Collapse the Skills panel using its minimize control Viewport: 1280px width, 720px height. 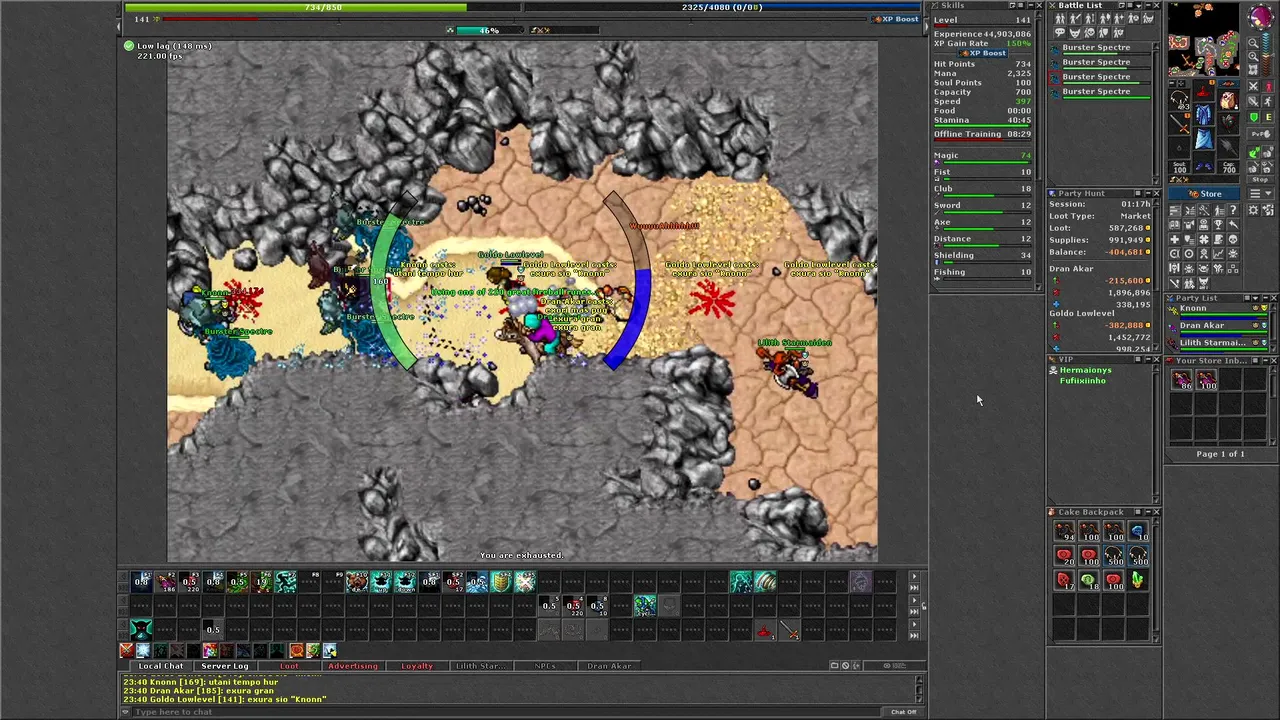pyautogui.click(x=1031, y=5)
